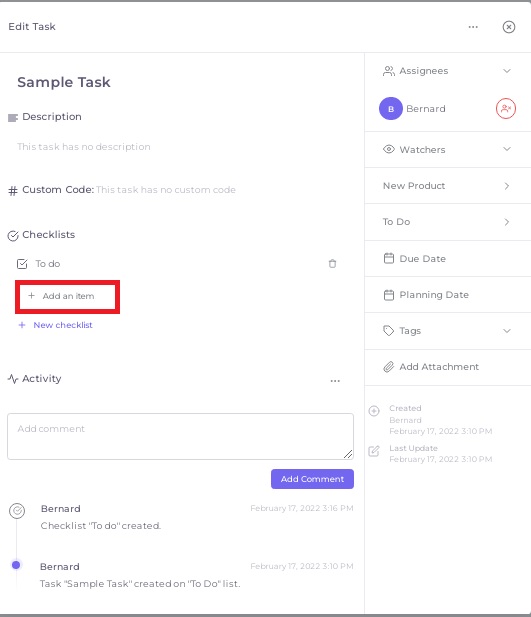
Task: Click the Due Date calendar icon
Action: pyautogui.click(x=389, y=258)
